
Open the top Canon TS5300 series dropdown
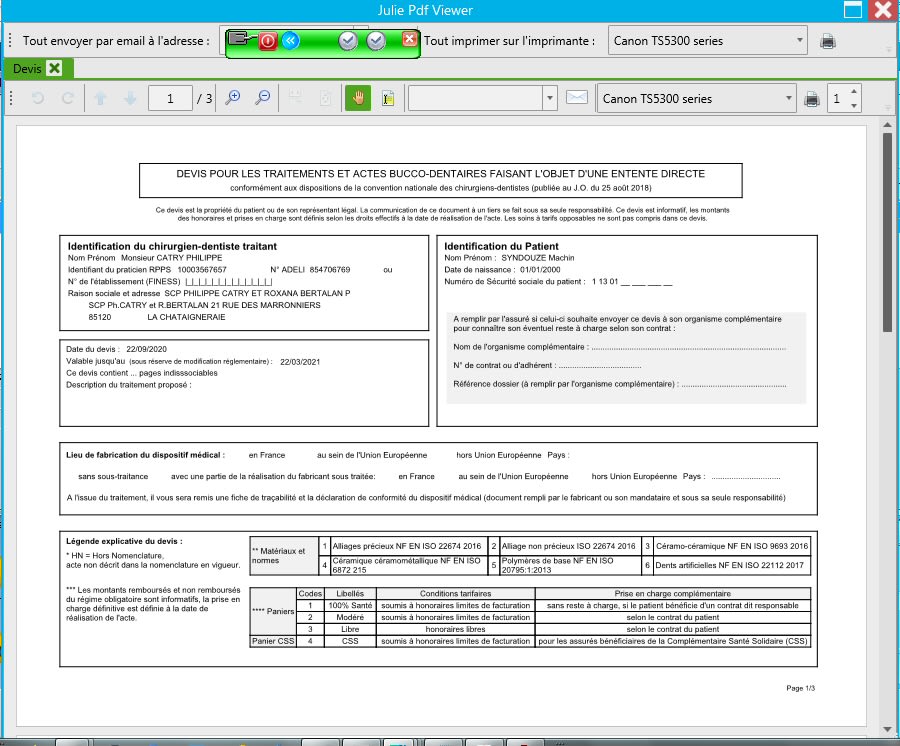(x=800, y=41)
